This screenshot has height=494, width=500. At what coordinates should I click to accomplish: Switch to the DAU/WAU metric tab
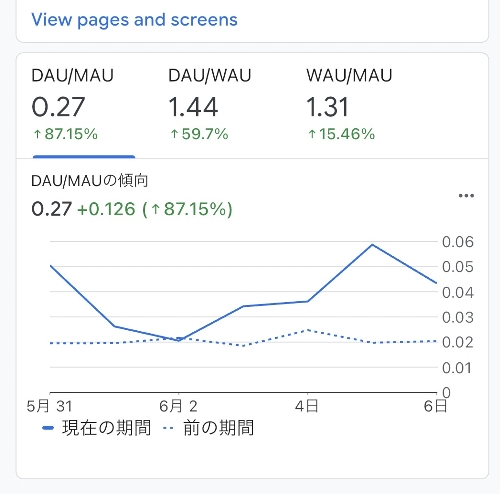coord(209,105)
